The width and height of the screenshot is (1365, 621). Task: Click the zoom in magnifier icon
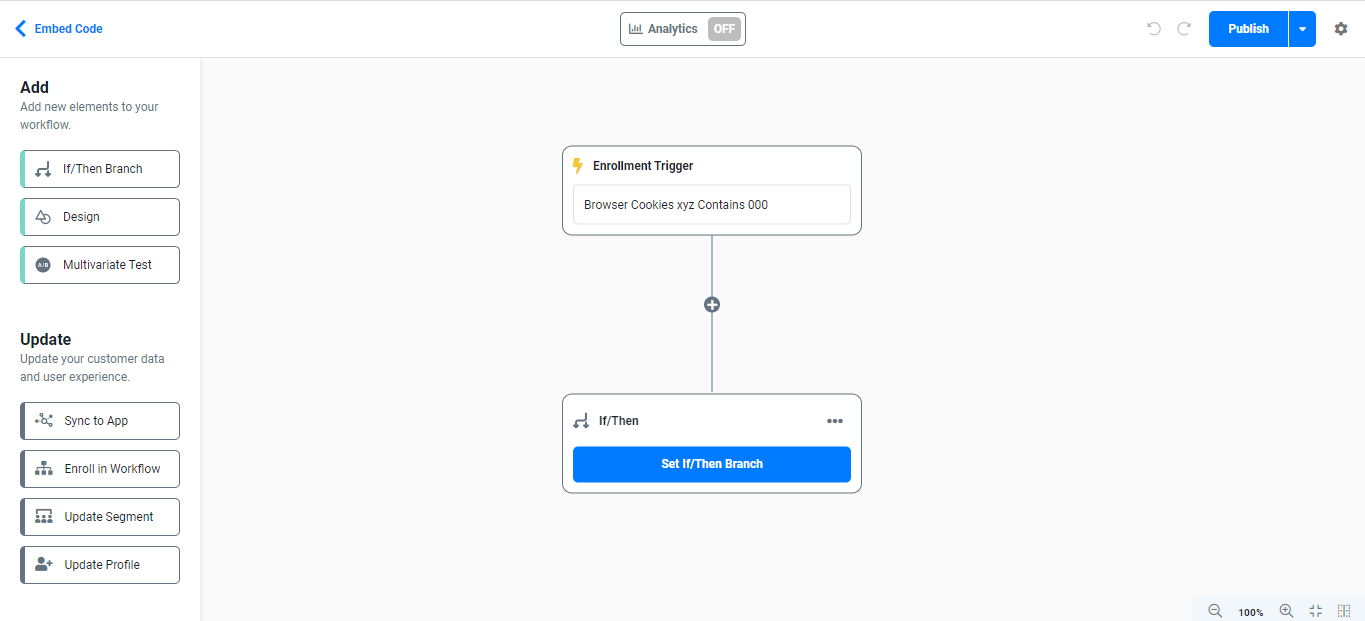pos(1286,611)
